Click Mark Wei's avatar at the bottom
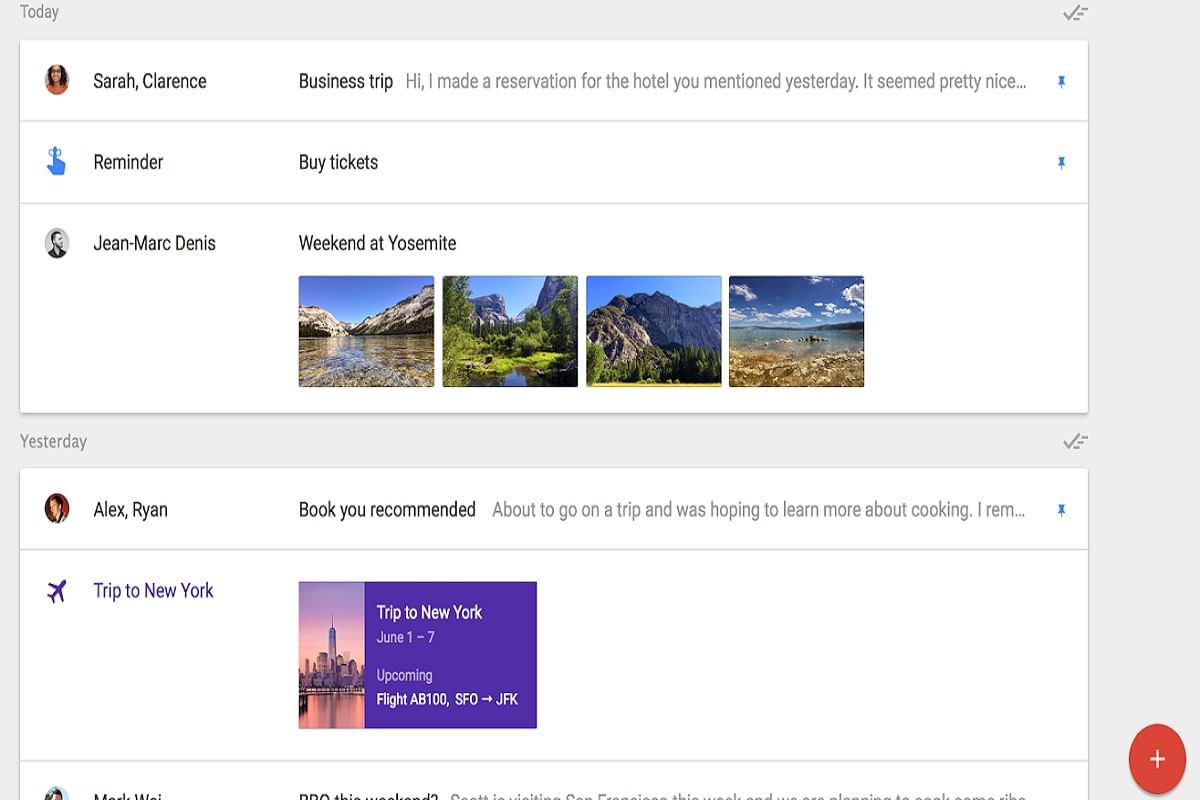The image size is (1200, 800). 57,796
